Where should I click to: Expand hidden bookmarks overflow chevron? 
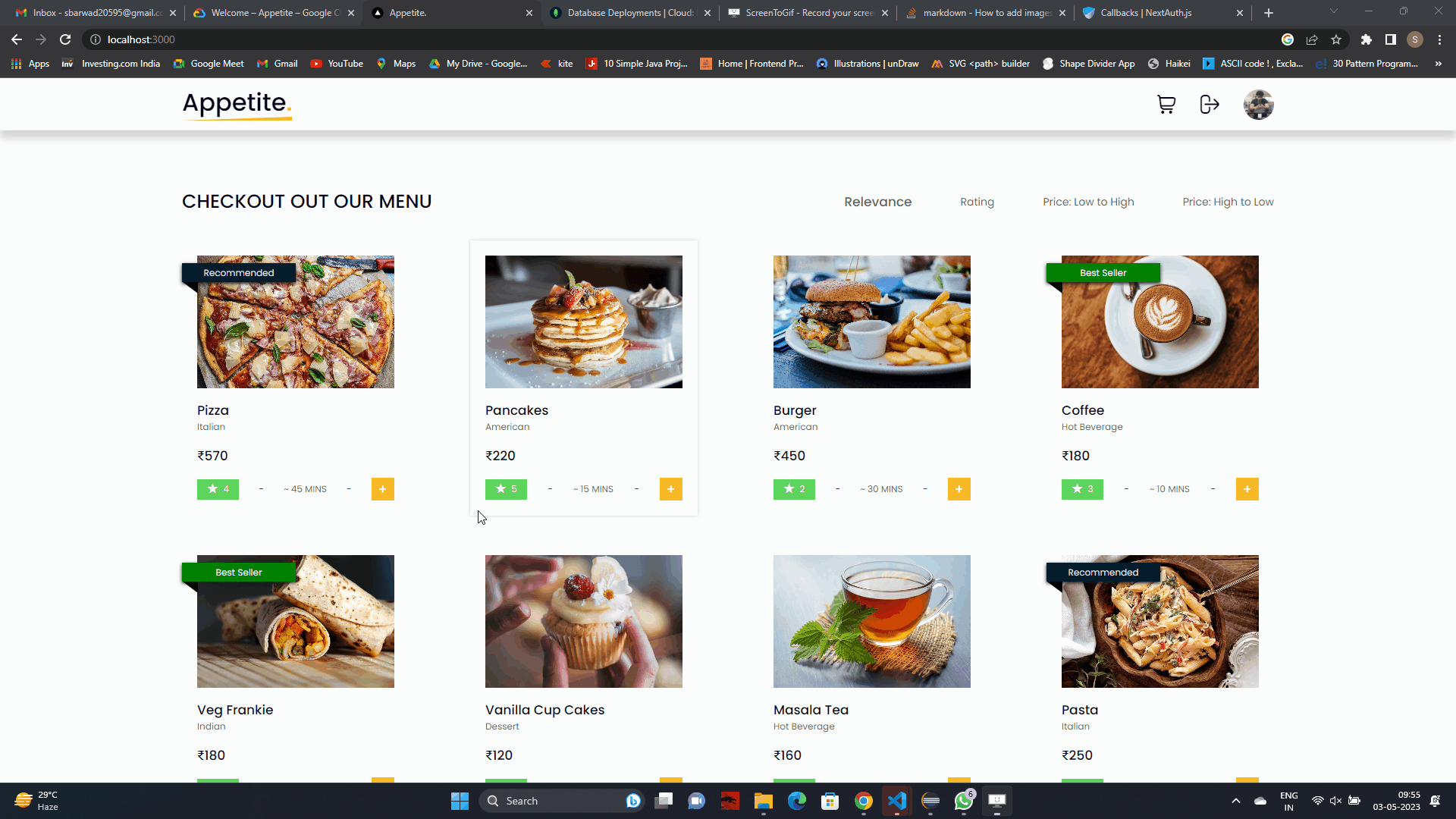[1438, 64]
